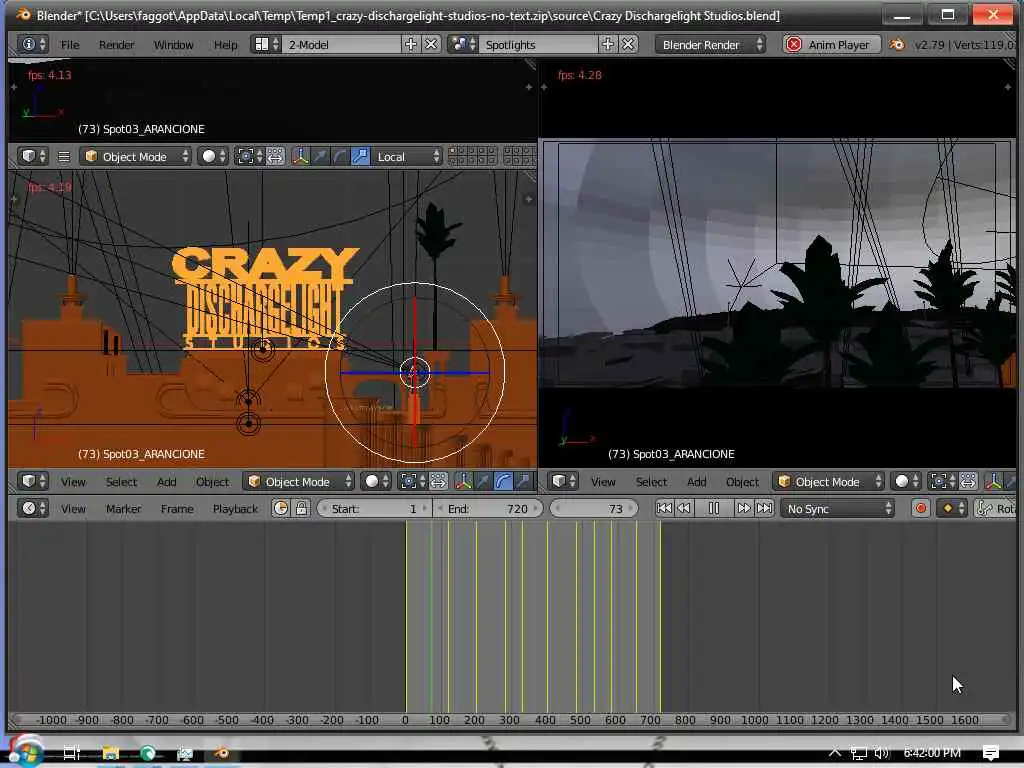
Task: Open the timeline Marker menu
Action: pyautogui.click(x=123, y=508)
